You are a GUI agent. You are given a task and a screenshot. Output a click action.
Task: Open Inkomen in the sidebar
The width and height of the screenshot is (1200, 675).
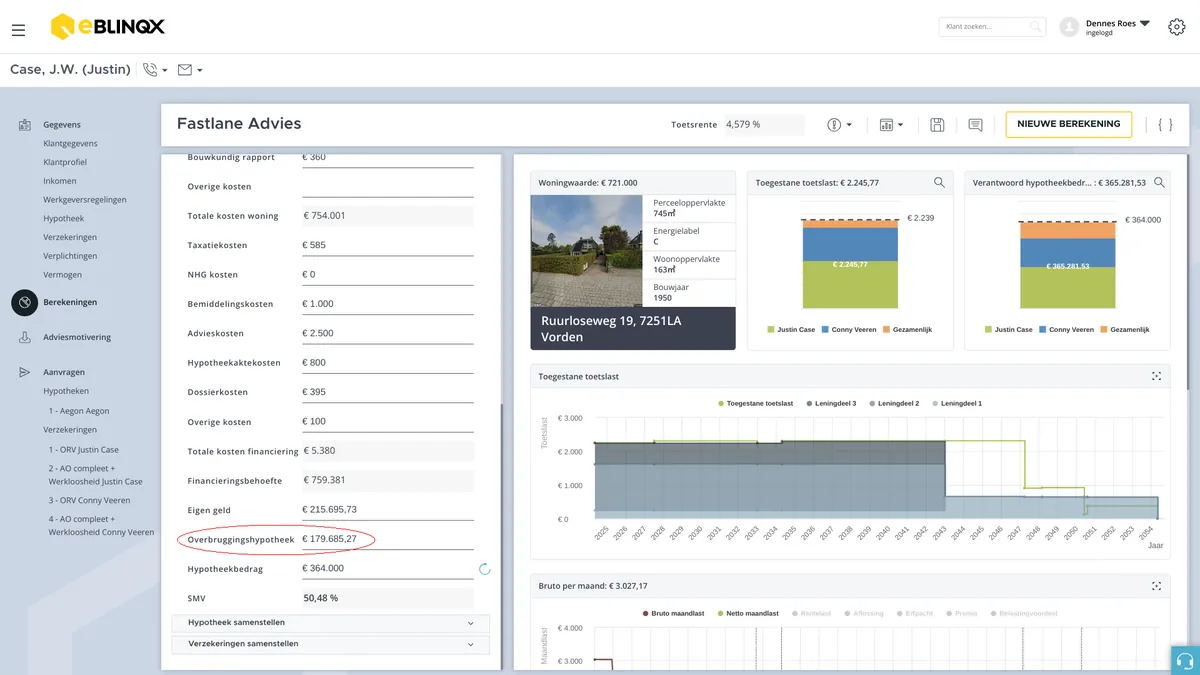click(x=60, y=181)
